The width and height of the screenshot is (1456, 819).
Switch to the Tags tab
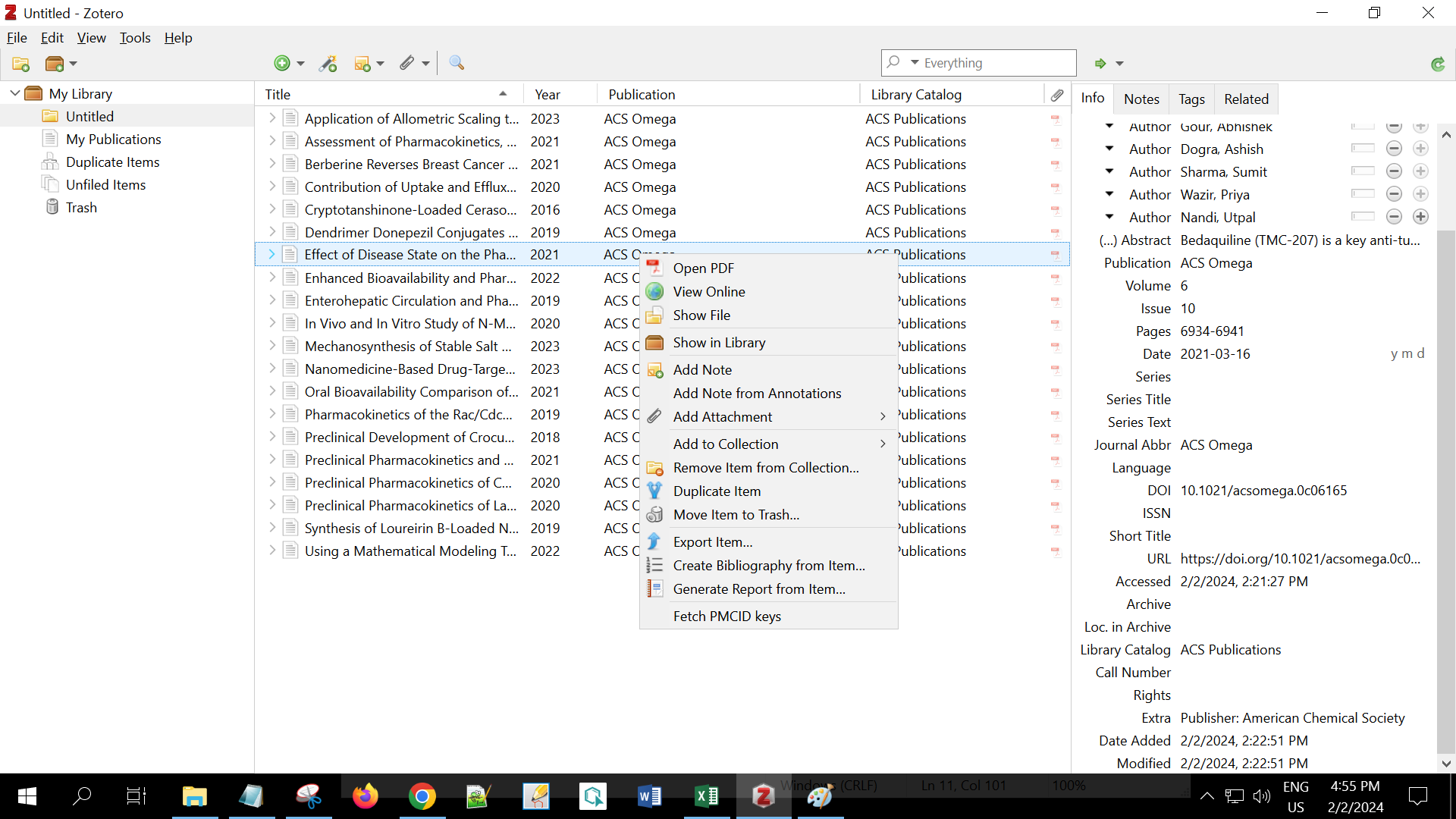tap(1191, 99)
